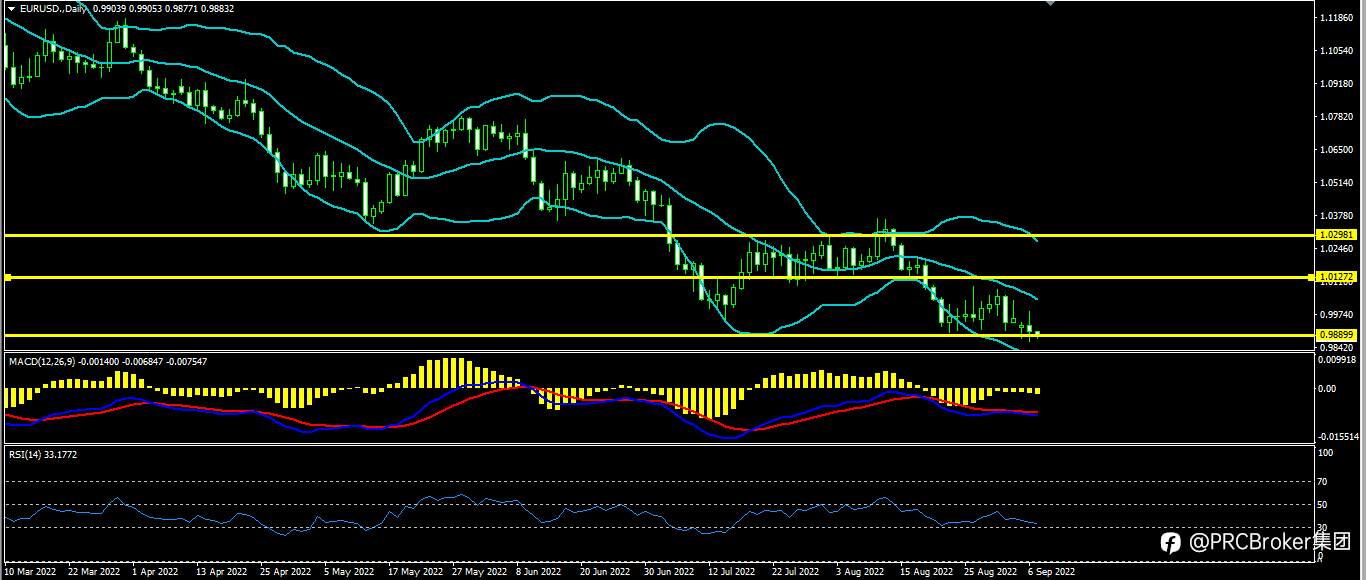This screenshot has height=580, width=1366.
Task: Click price scale value 1.10540
Action: (1336, 51)
